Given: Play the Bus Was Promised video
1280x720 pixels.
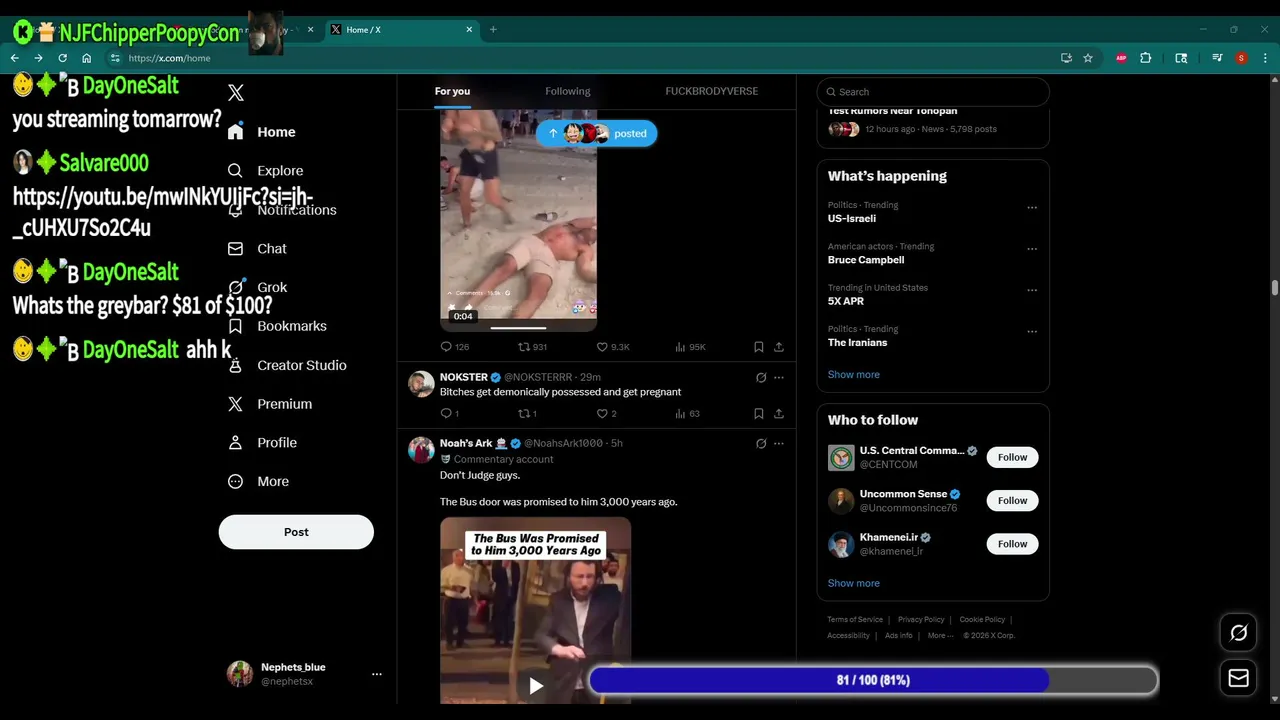Looking at the screenshot, I should coord(536,686).
